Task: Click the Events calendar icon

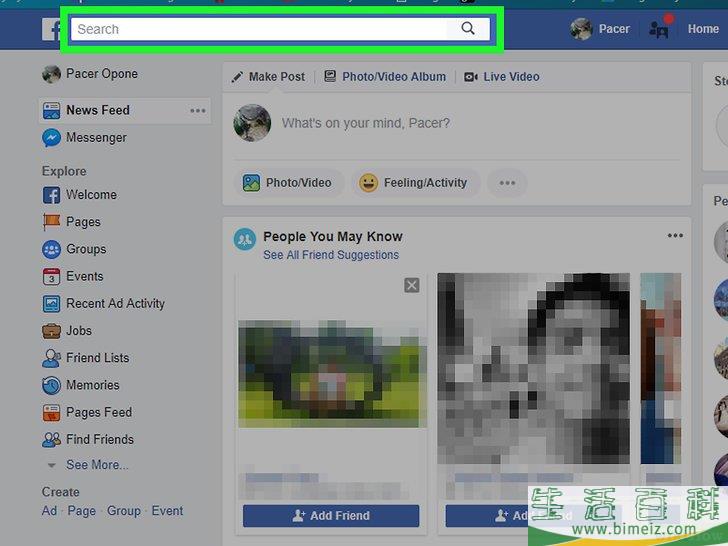Action: coord(51,277)
